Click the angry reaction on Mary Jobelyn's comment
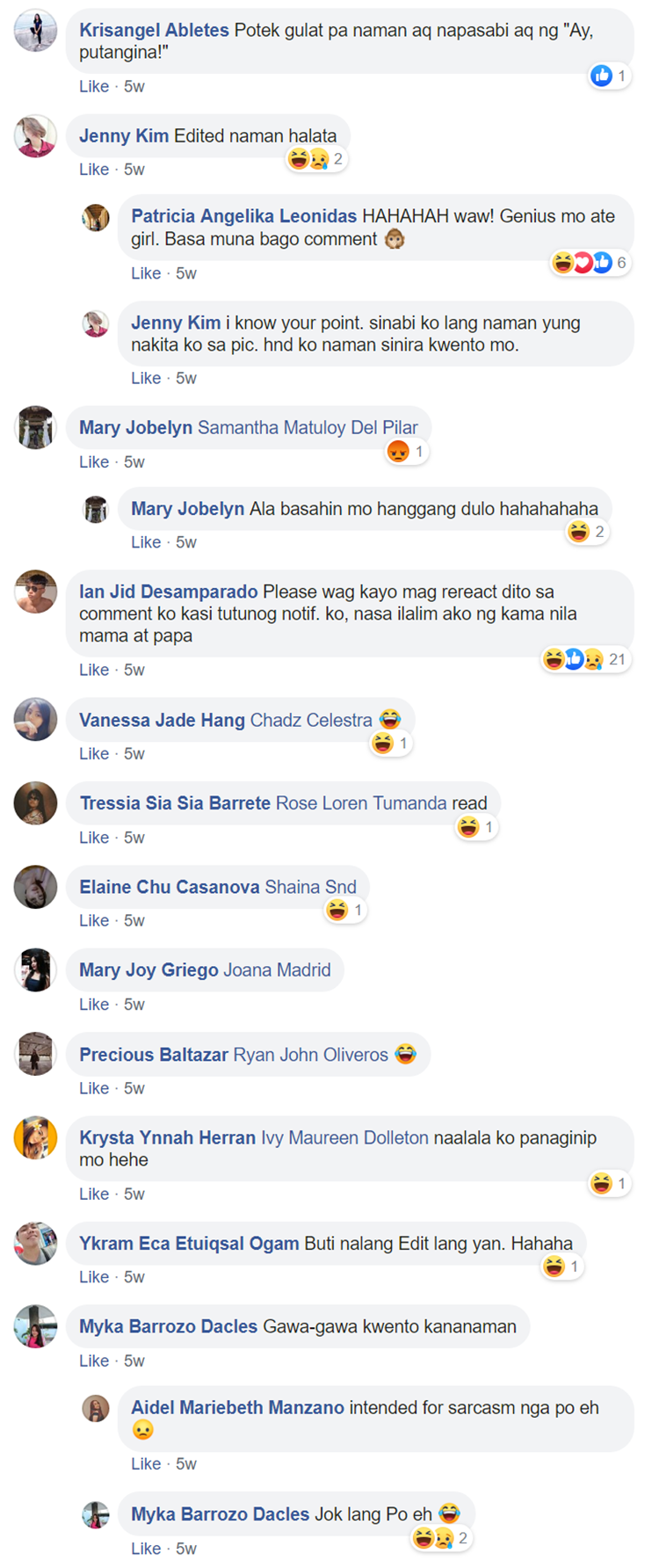The width and height of the screenshot is (659, 1568). (x=398, y=452)
